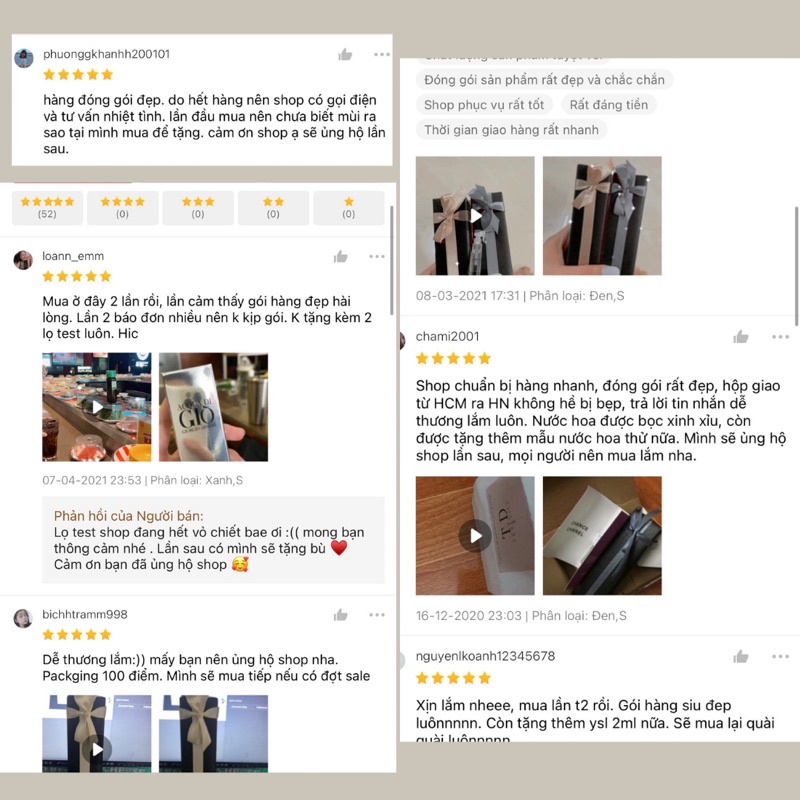The height and width of the screenshot is (800, 800).
Task: Play loann_emm's restaurant review video
Action: click(97, 407)
